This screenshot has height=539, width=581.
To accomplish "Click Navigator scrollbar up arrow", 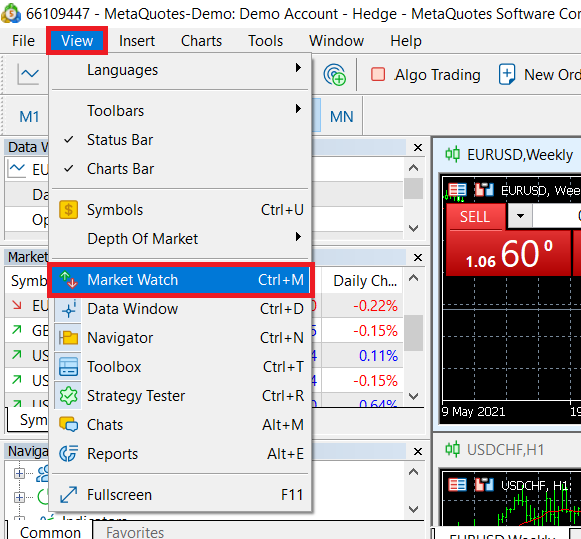I will click(414, 472).
